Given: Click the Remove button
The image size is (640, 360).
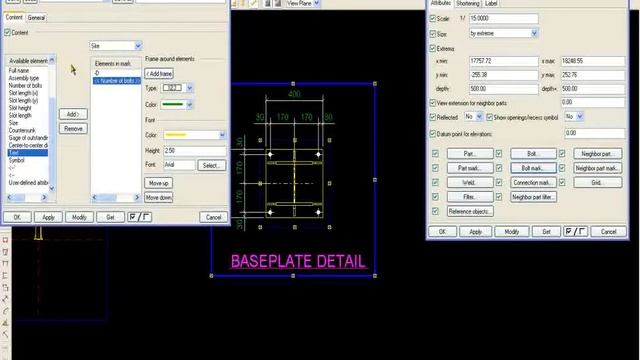Looking at the screenshot, I should point(73,129).
